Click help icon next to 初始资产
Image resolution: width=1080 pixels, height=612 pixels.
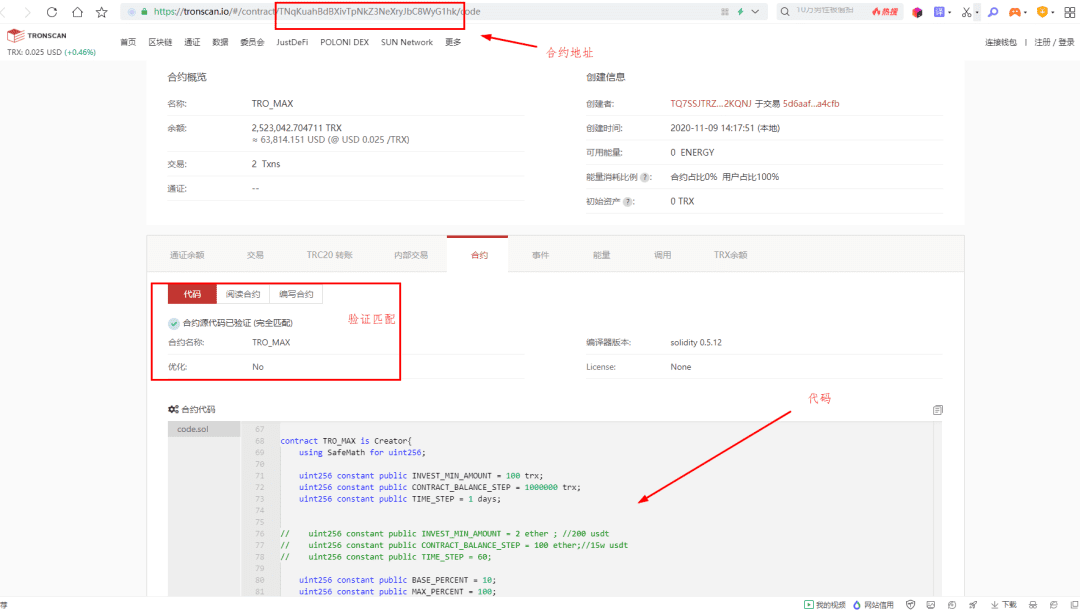[x=627, y=202]
